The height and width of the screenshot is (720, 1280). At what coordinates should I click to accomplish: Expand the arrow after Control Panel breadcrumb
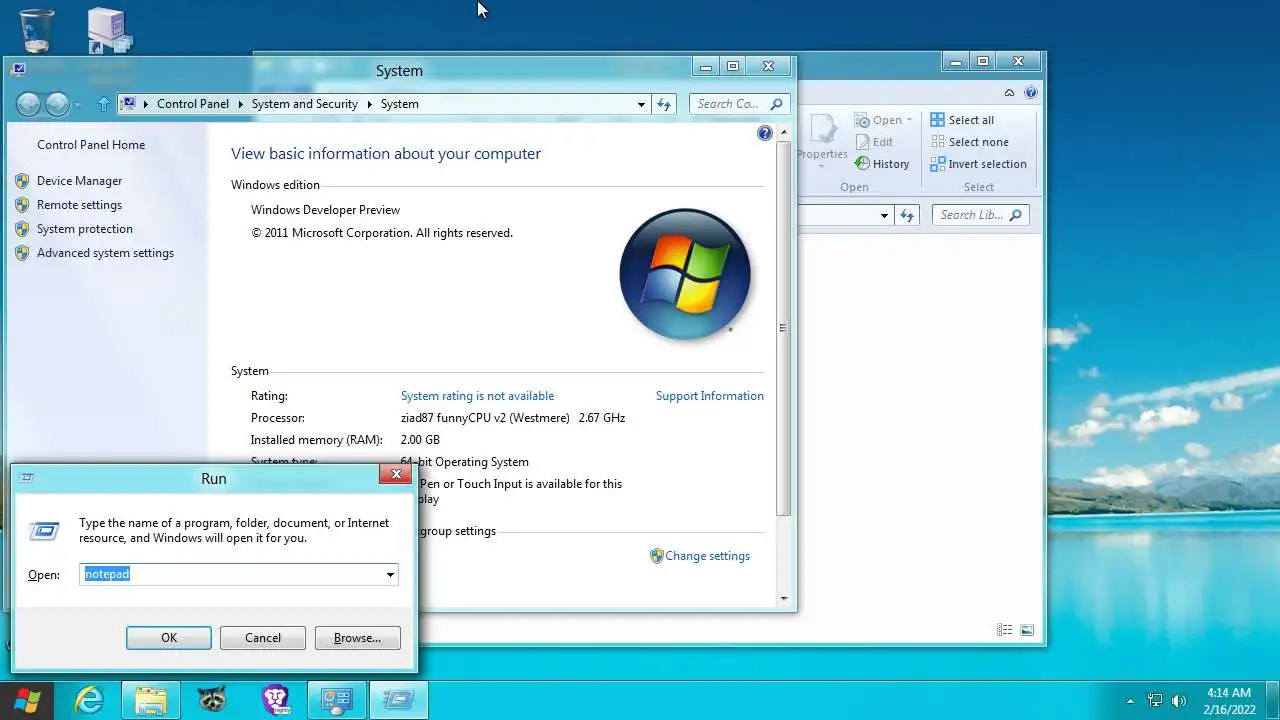[x=240, y=104]
